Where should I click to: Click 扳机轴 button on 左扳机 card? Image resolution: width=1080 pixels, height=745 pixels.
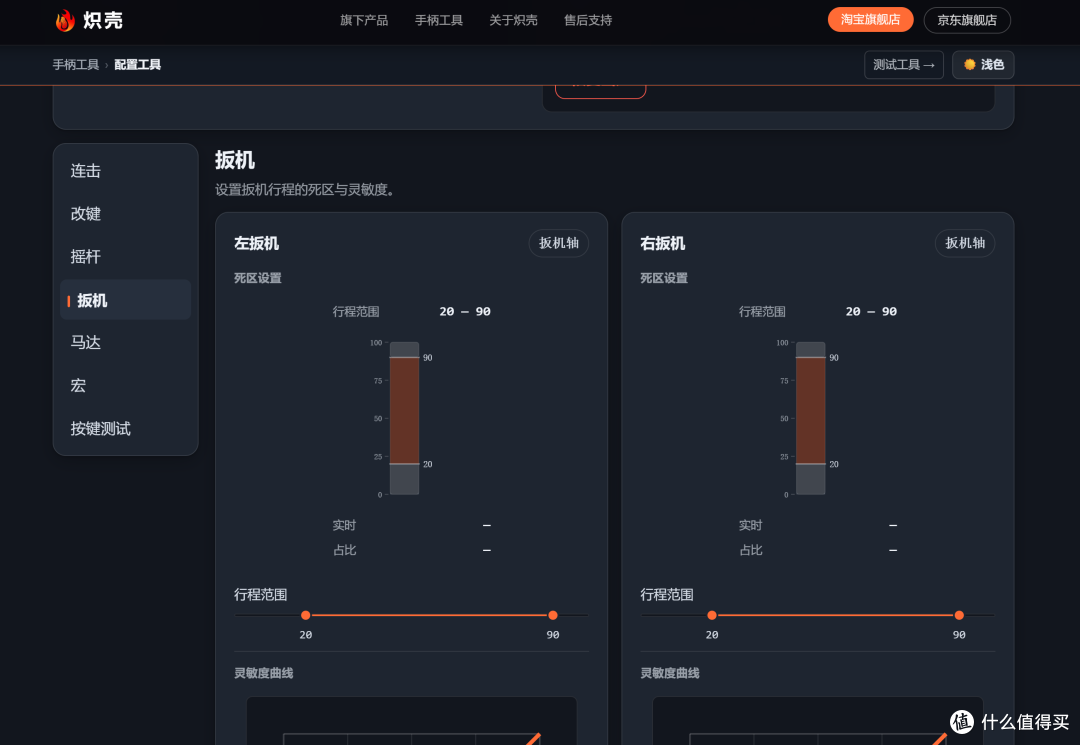(x=559, y=243)
